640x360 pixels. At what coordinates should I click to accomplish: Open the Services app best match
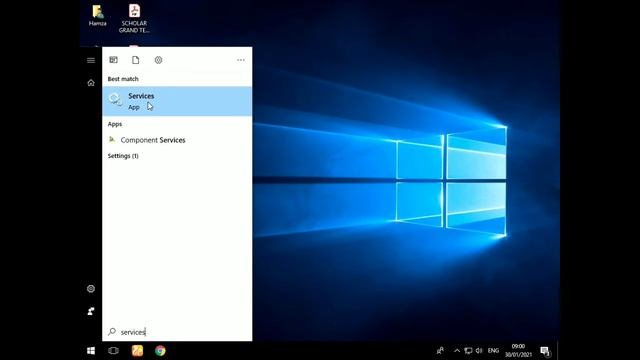tap(177, 101)
